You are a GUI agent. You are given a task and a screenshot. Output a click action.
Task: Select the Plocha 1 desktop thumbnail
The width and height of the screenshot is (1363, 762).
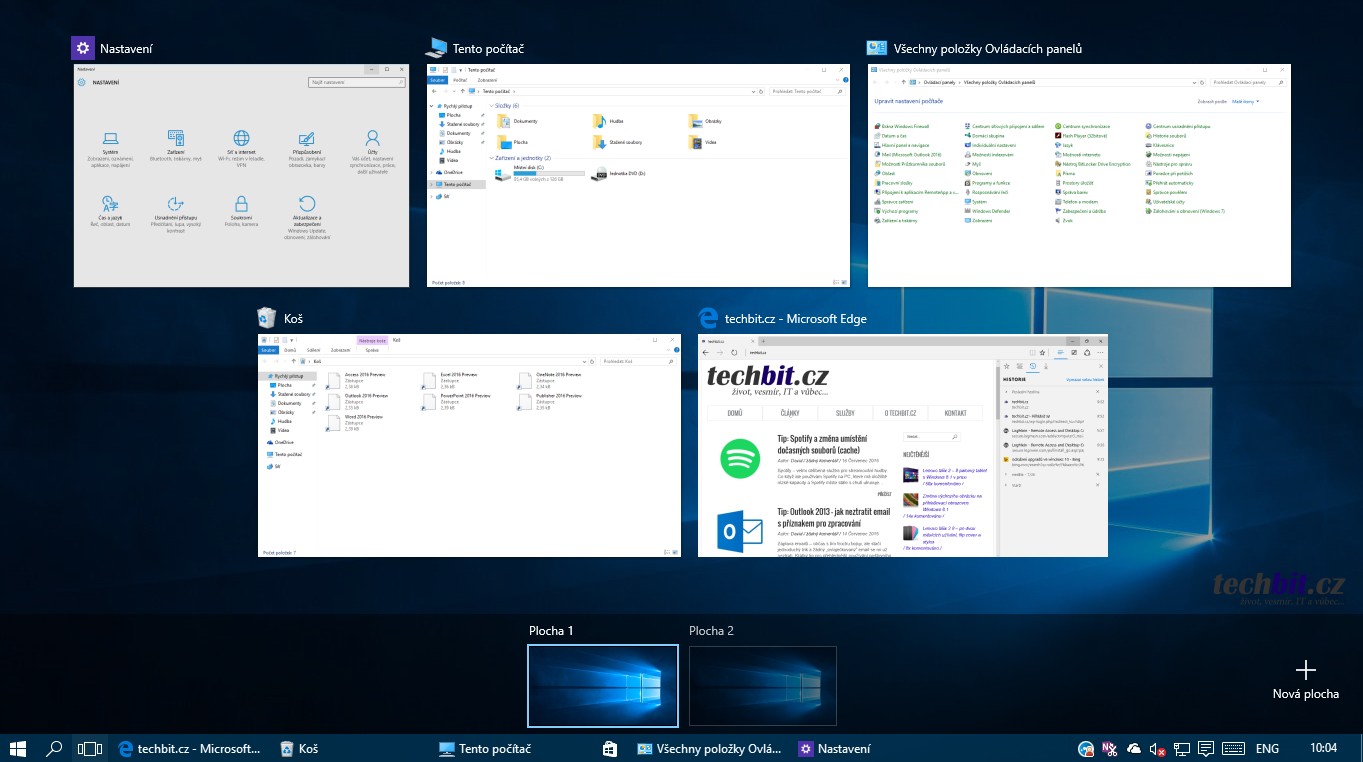[602, 685]
